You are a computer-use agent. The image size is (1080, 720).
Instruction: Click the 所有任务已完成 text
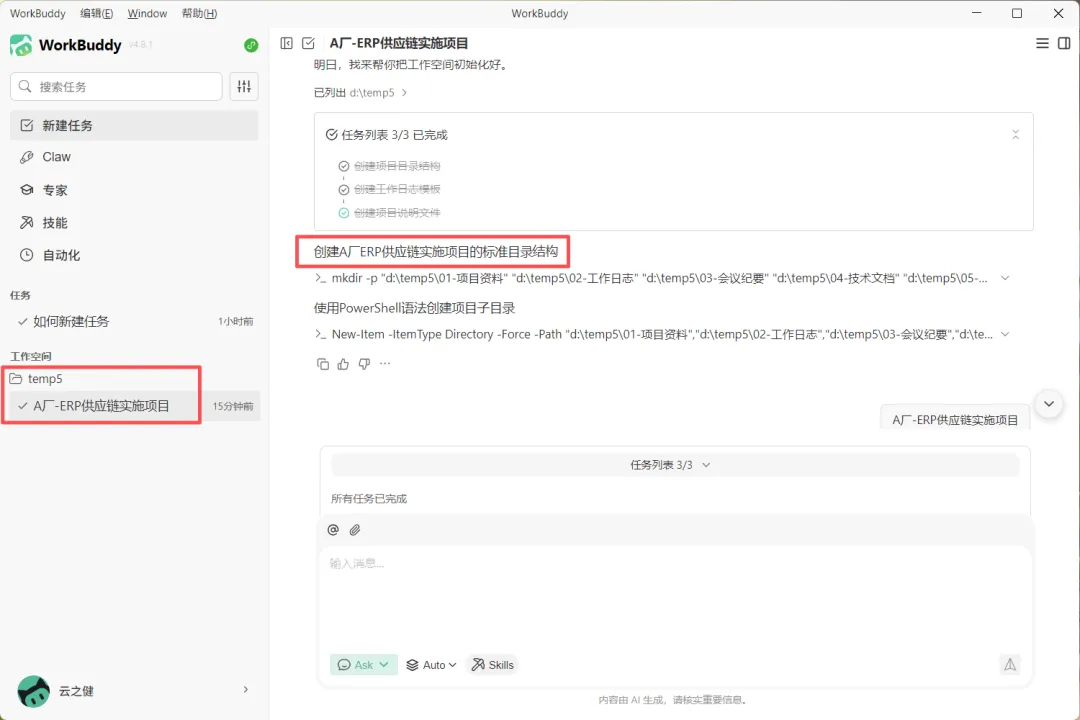(369, 498)
